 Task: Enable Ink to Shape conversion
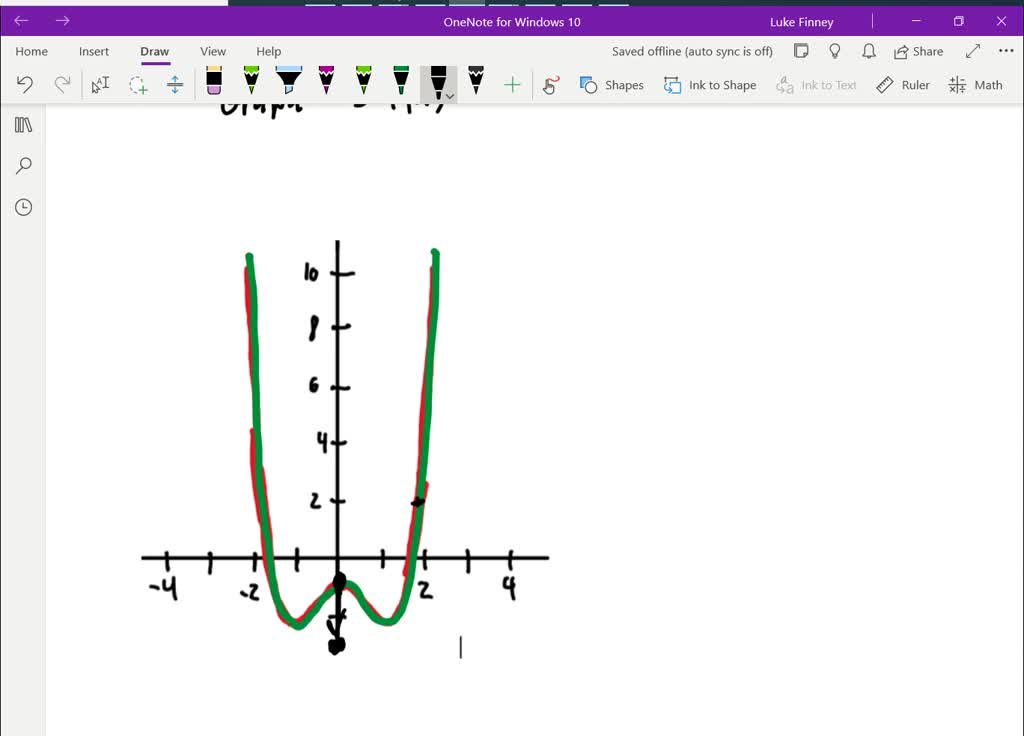[710, 85]
